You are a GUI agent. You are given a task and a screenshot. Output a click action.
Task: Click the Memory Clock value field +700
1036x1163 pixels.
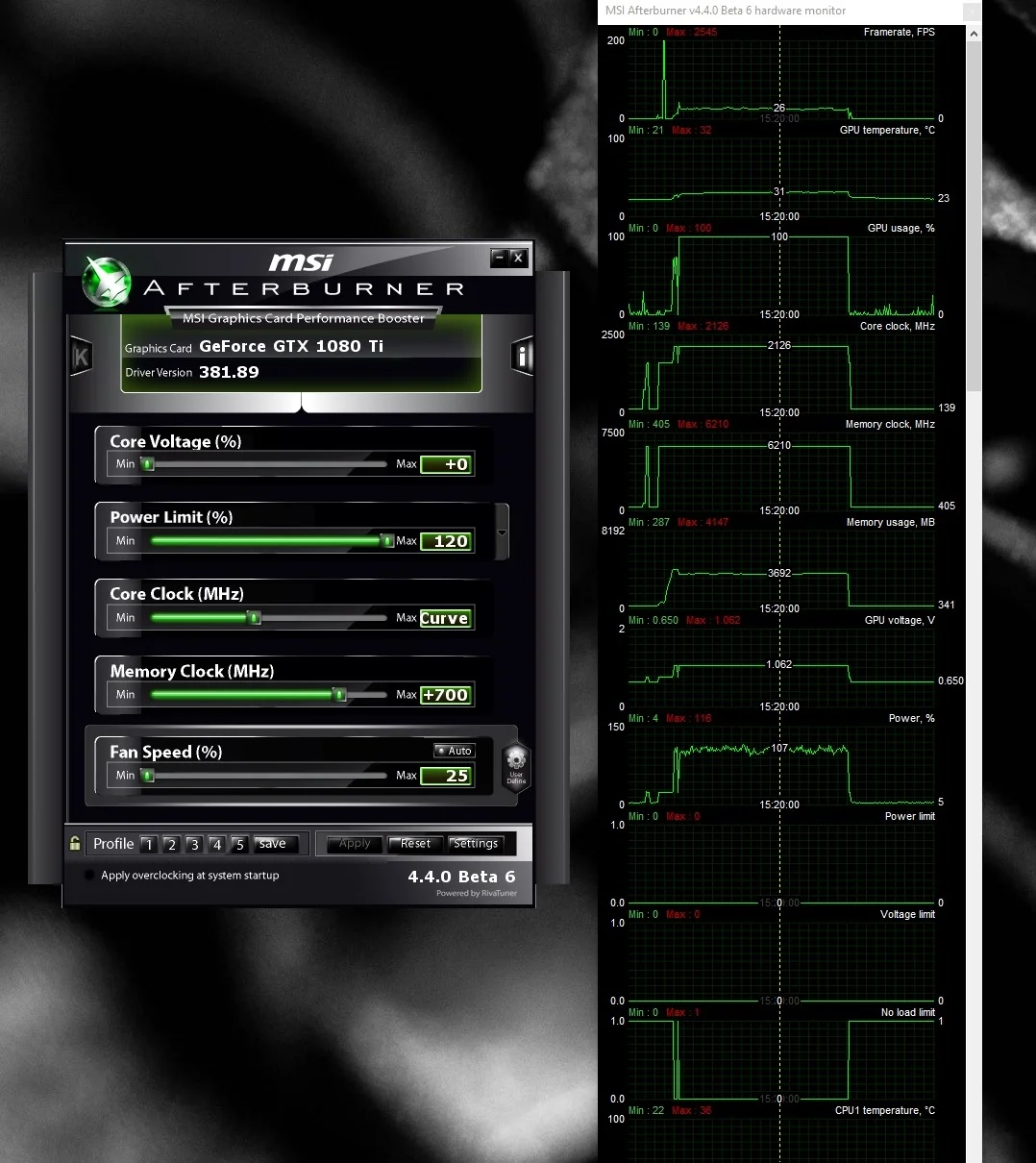[x=446, y=695]
